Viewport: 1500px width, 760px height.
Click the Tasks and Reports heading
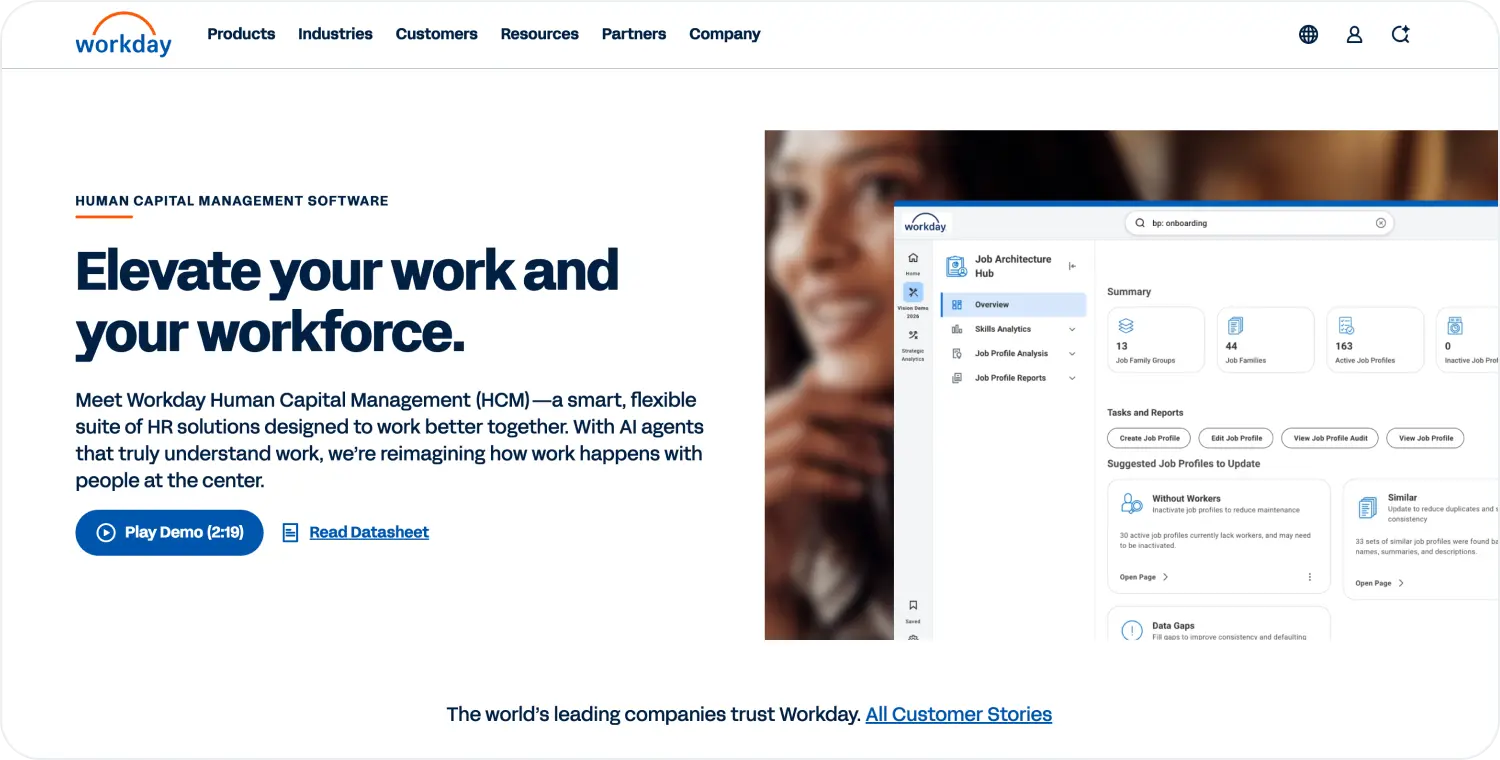point(1145,413)
